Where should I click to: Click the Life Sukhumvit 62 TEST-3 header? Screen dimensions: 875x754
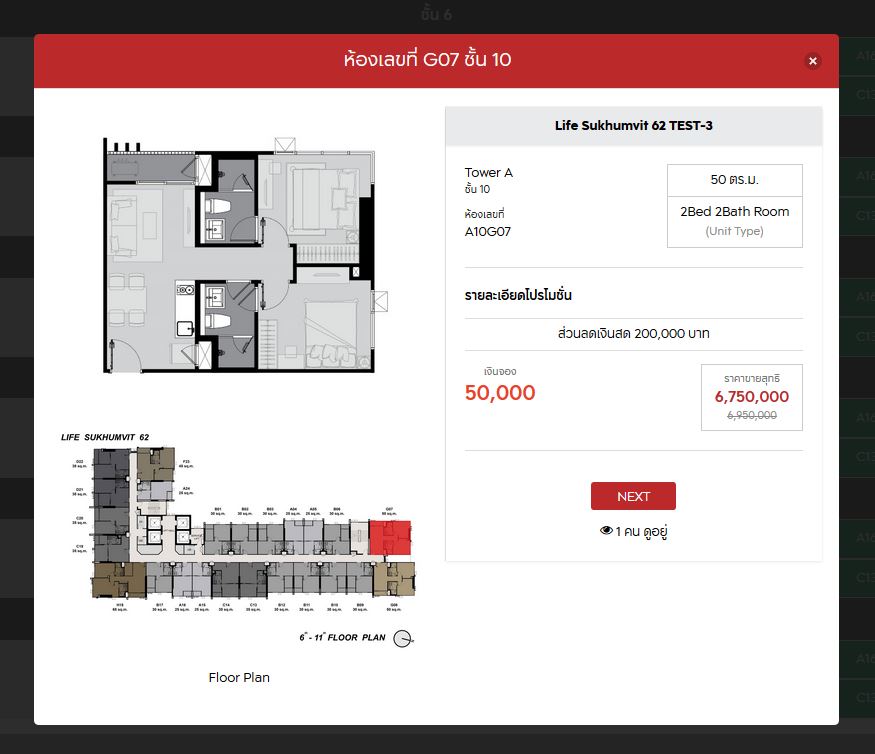pos(633,126)
